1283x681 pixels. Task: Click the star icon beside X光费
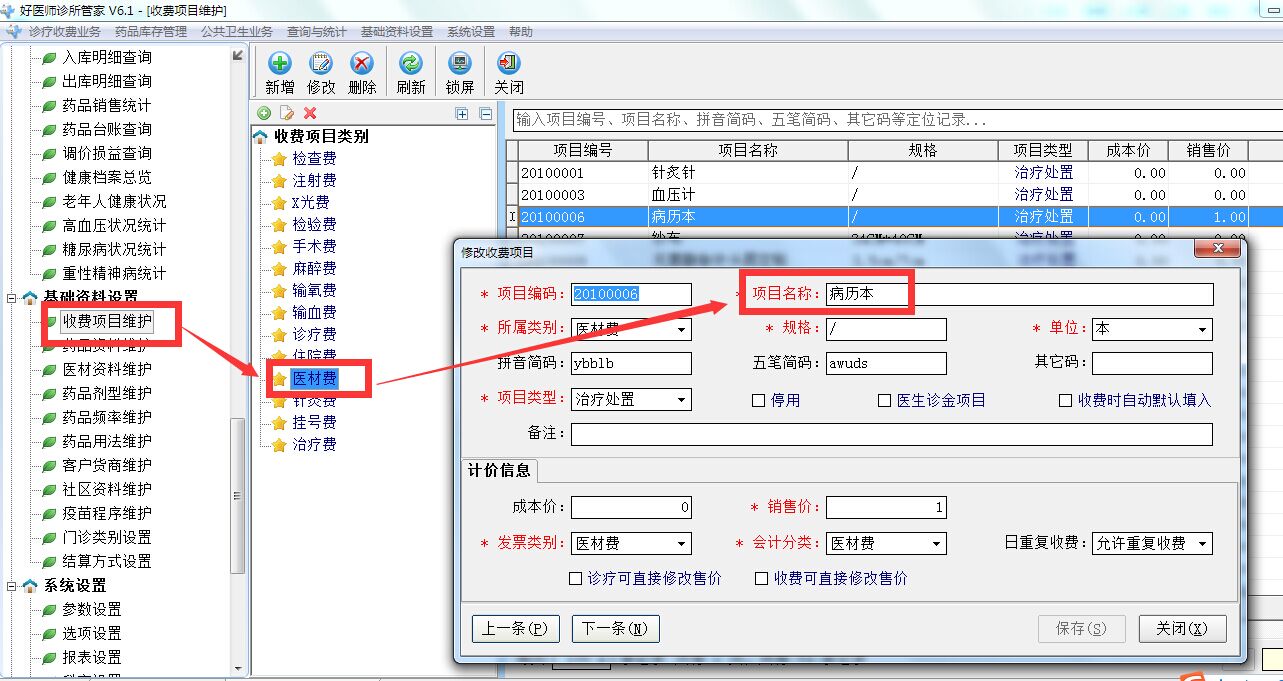279,203
